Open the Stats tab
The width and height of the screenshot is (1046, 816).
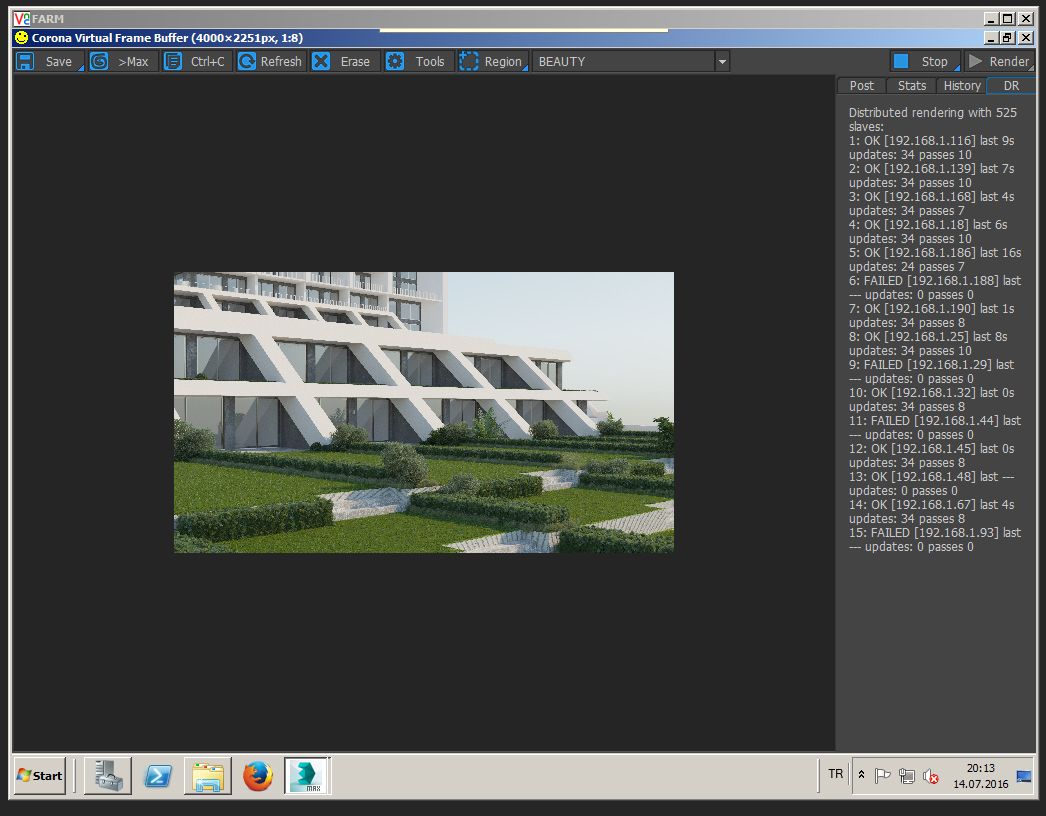click(911, 85)
